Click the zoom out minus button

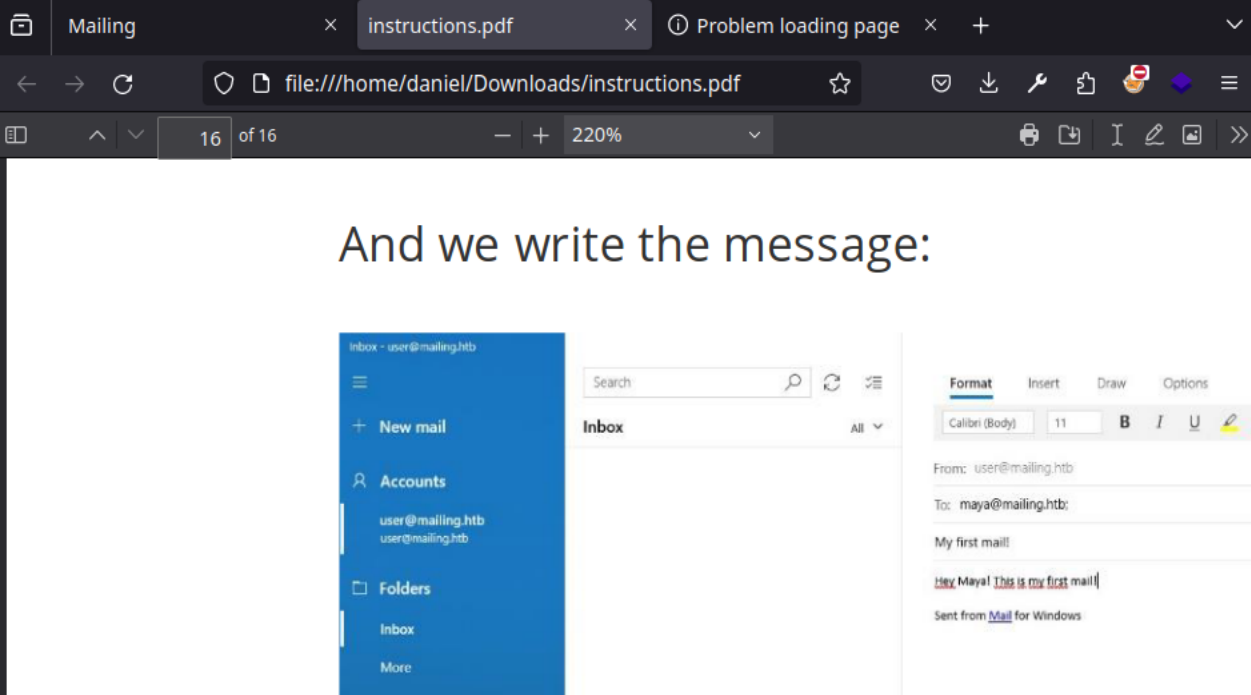(x=503, y=135)
